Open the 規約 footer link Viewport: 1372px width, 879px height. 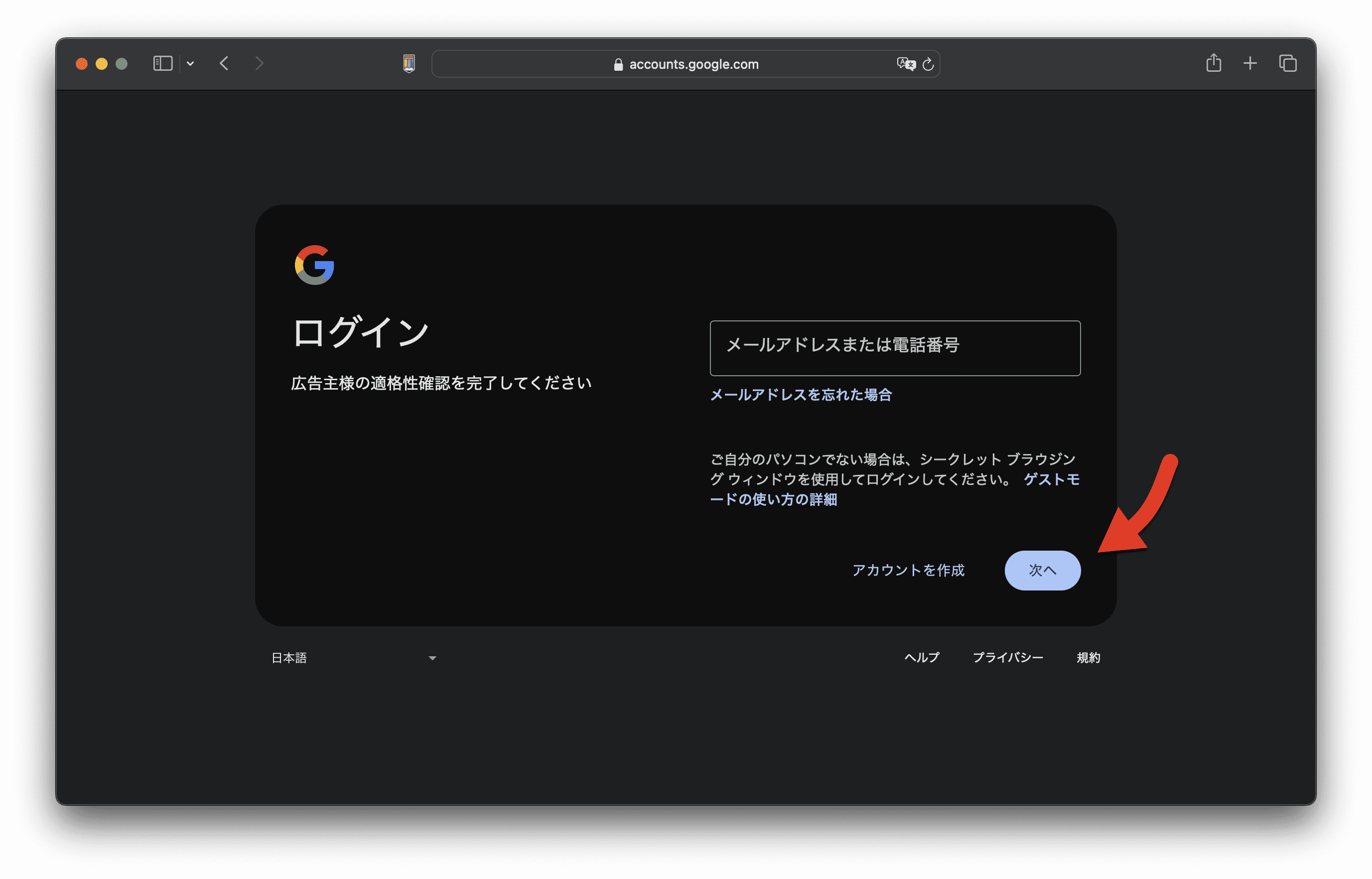click(x=1088, y=658)
